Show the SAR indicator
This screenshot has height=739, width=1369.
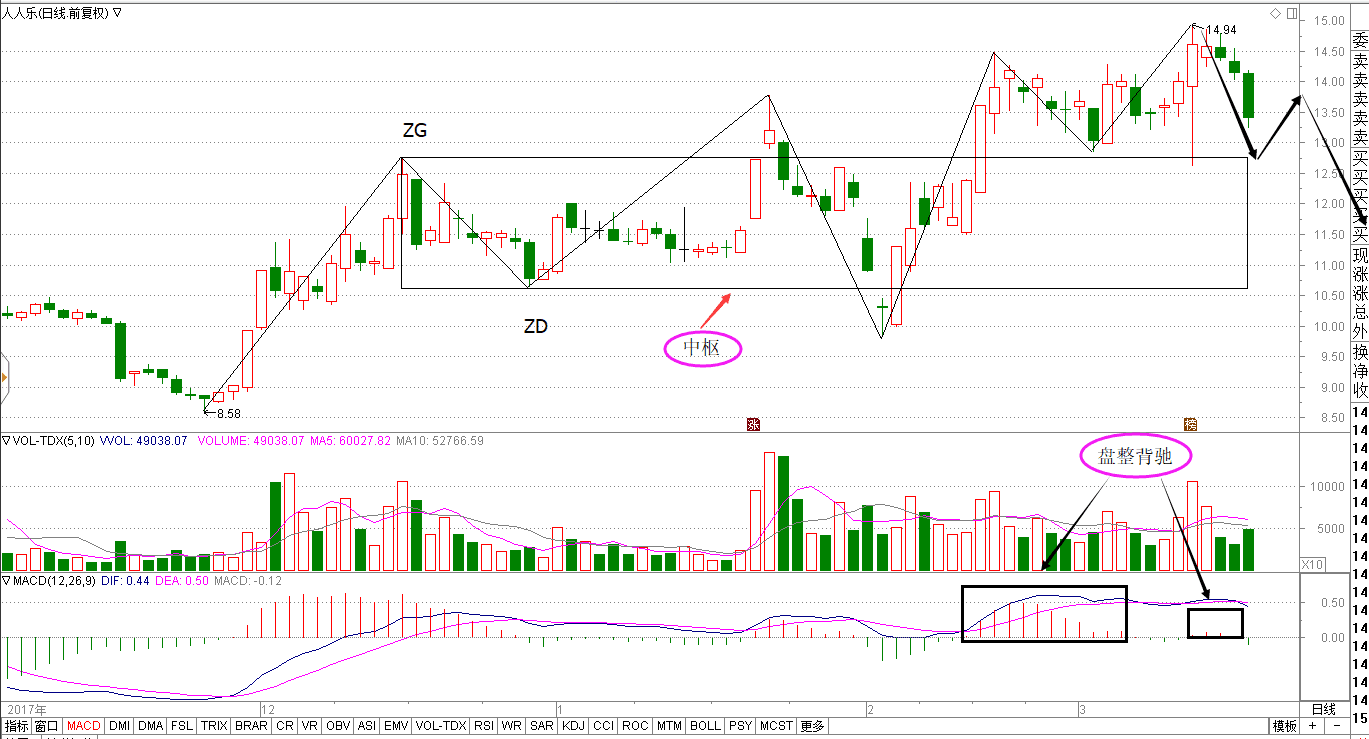542,726
